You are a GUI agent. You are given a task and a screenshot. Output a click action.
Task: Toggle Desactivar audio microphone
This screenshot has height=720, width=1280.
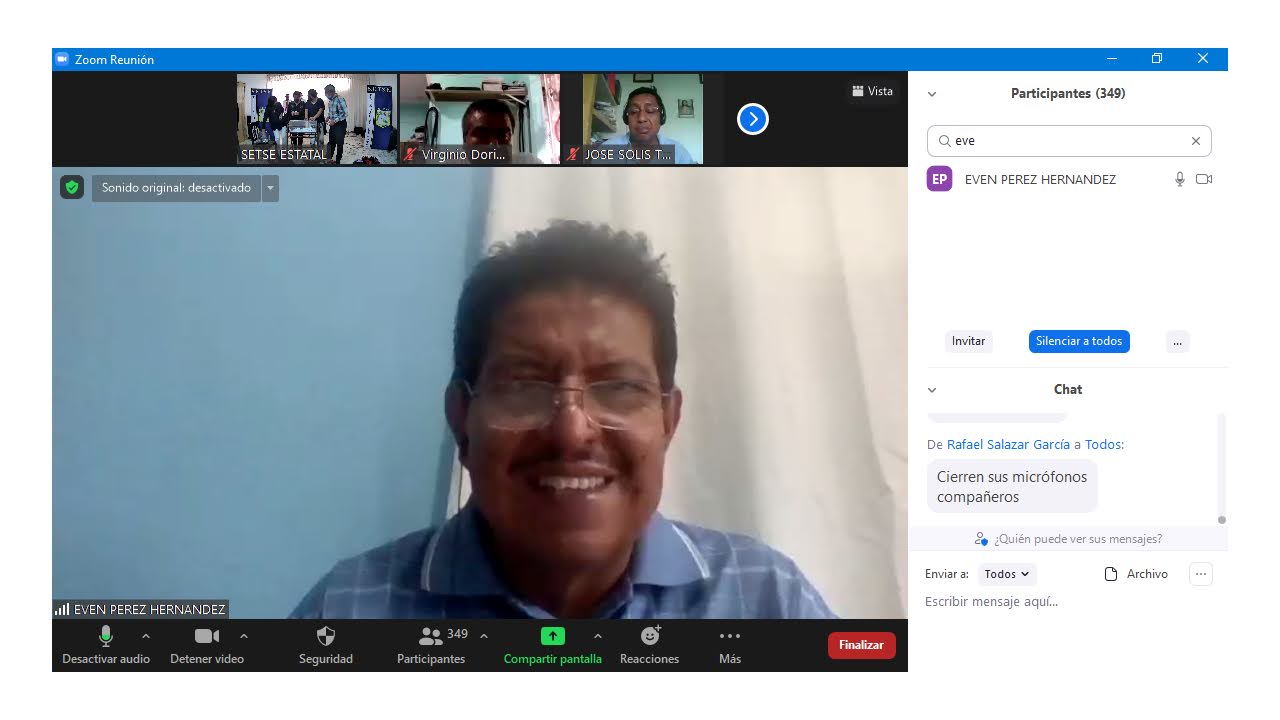[x=106, y=636]
